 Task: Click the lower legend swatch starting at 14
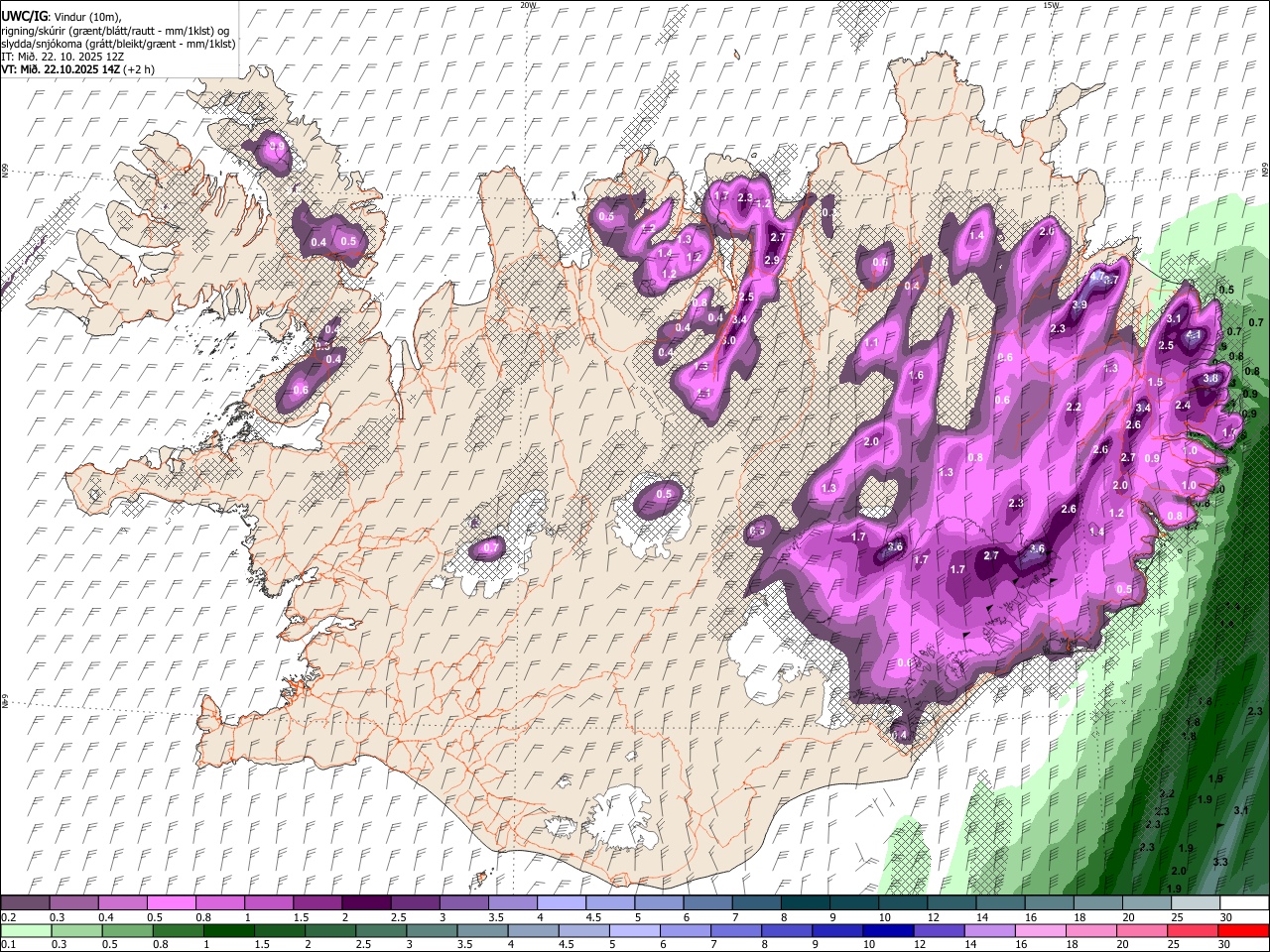point(988,930)
